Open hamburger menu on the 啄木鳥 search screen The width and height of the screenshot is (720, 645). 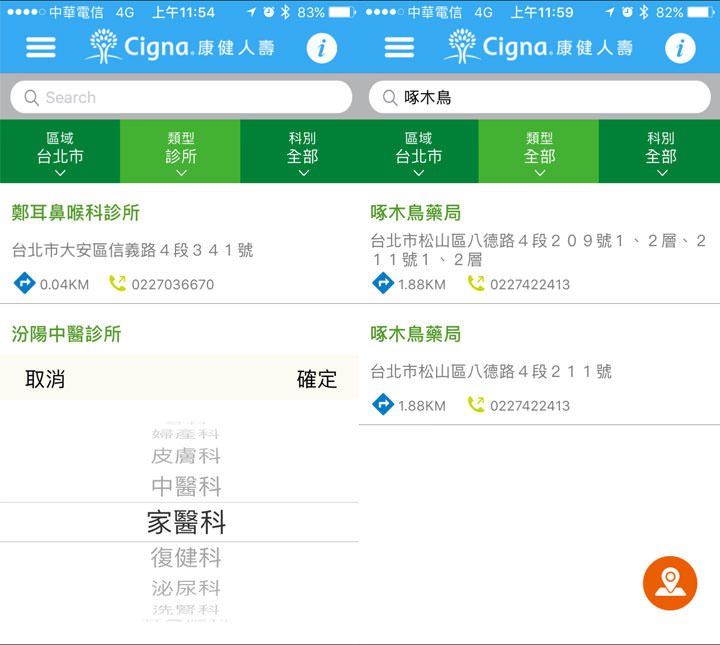(399, 48)
